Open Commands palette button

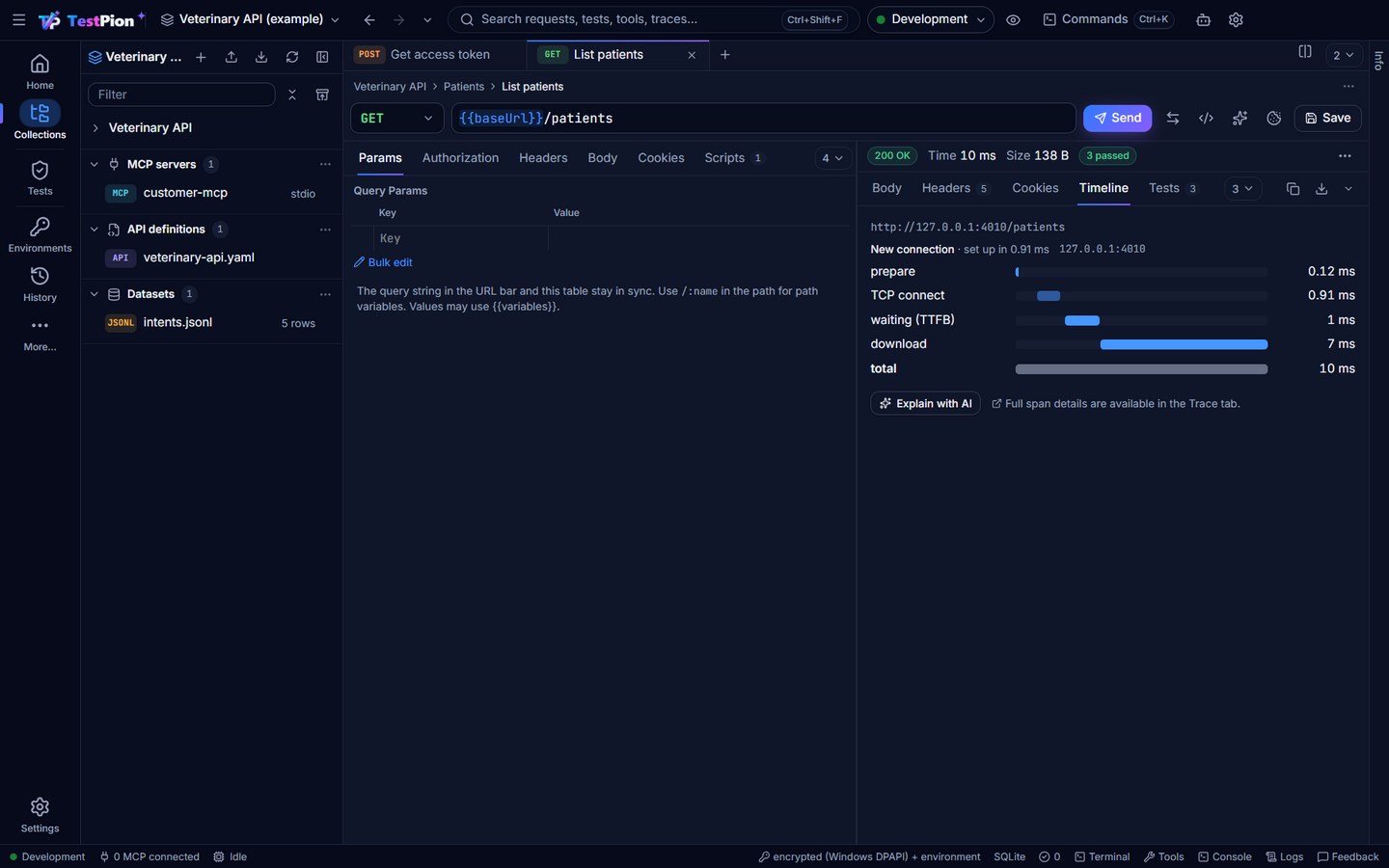[x=1107, y=19]
